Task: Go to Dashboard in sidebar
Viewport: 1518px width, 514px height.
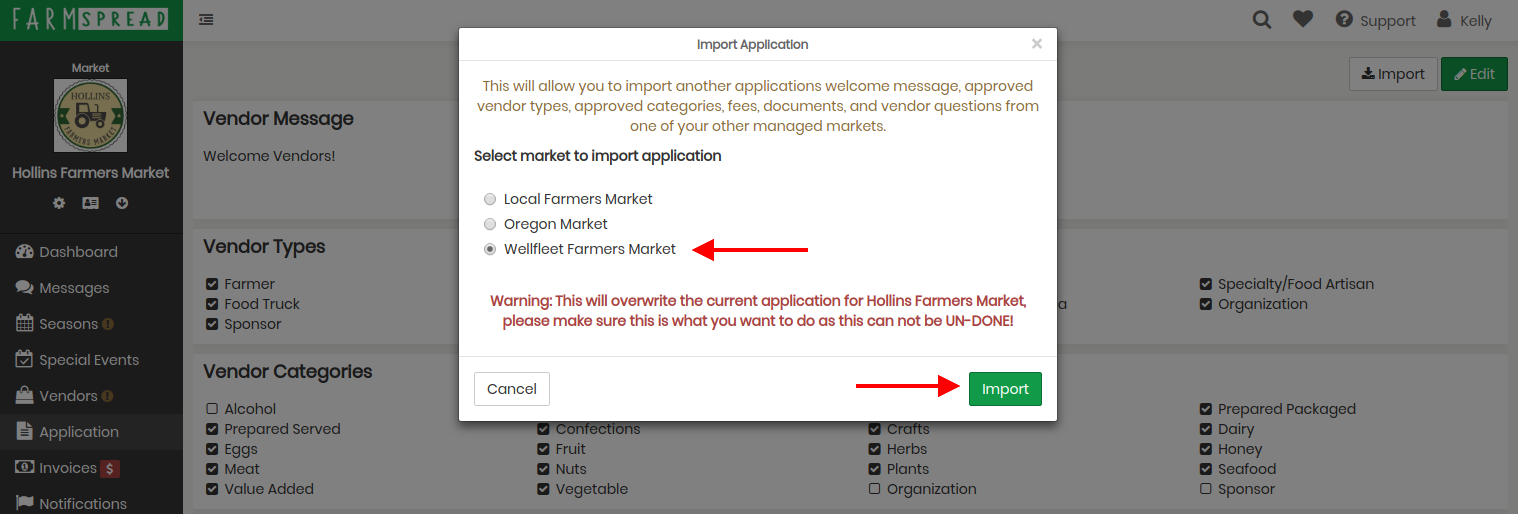Action: 91,252
